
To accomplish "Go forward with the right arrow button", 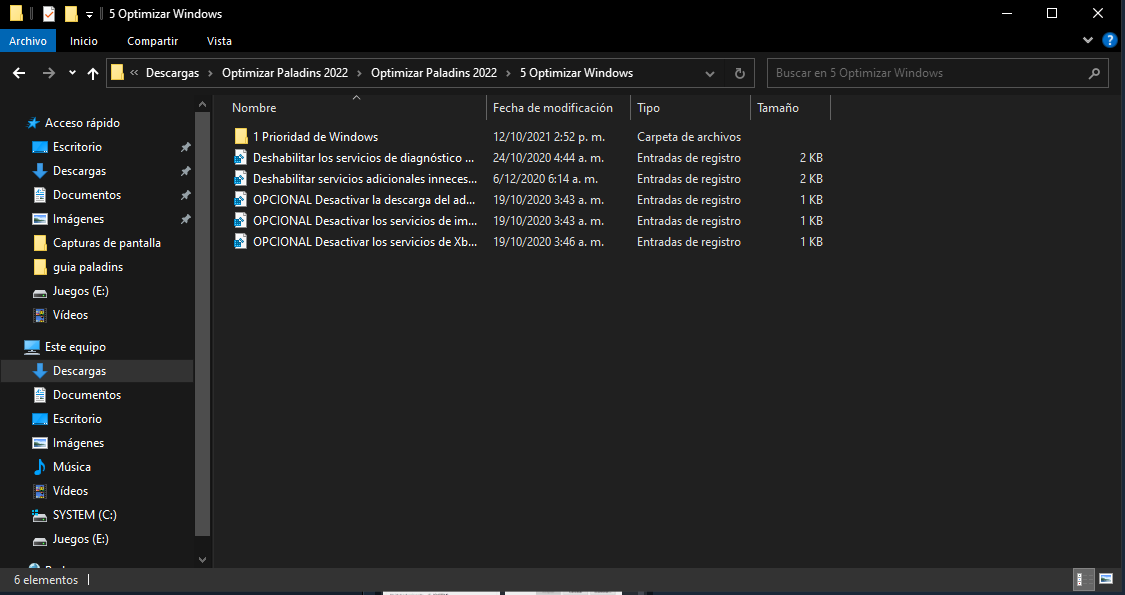I will click(x=49, y=73).
